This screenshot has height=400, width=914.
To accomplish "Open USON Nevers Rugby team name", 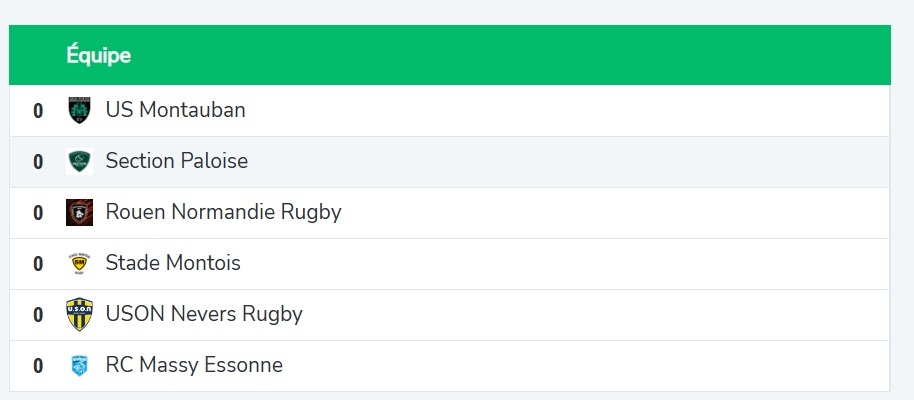I will [204, 314].
